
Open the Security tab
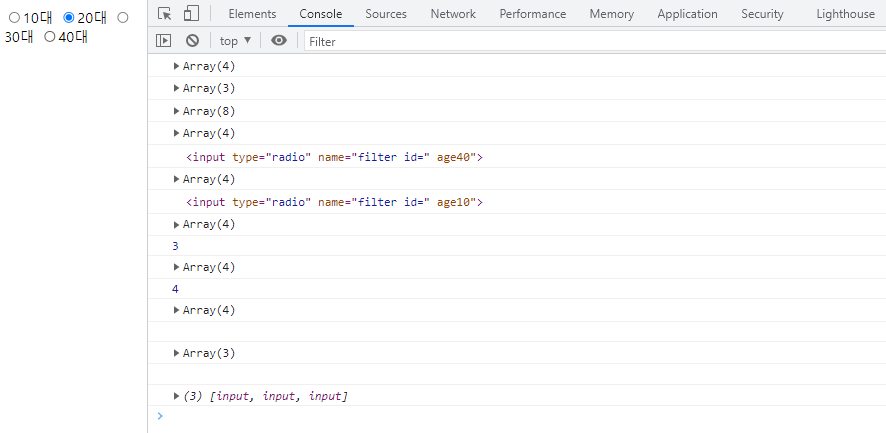point(762,14)
